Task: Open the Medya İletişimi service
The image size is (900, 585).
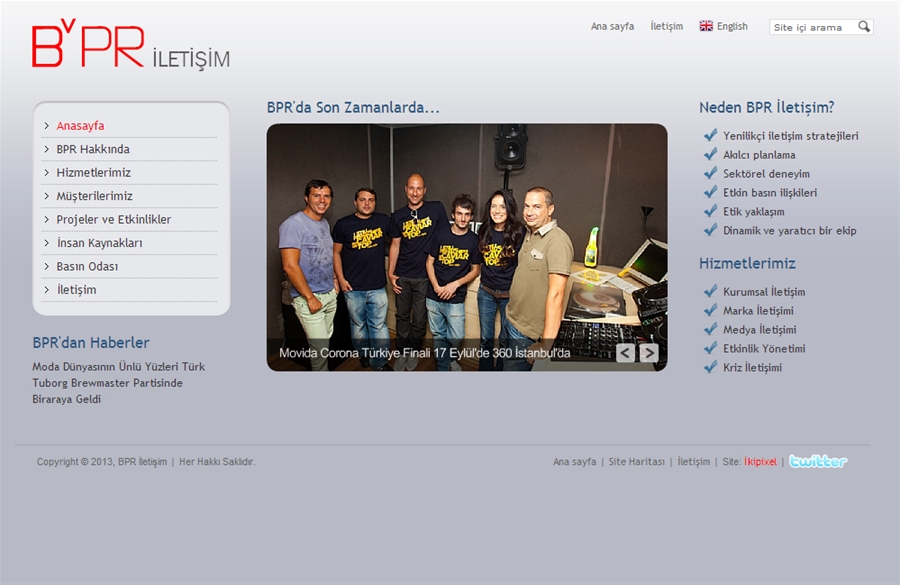Action: [x=759, y=330]
